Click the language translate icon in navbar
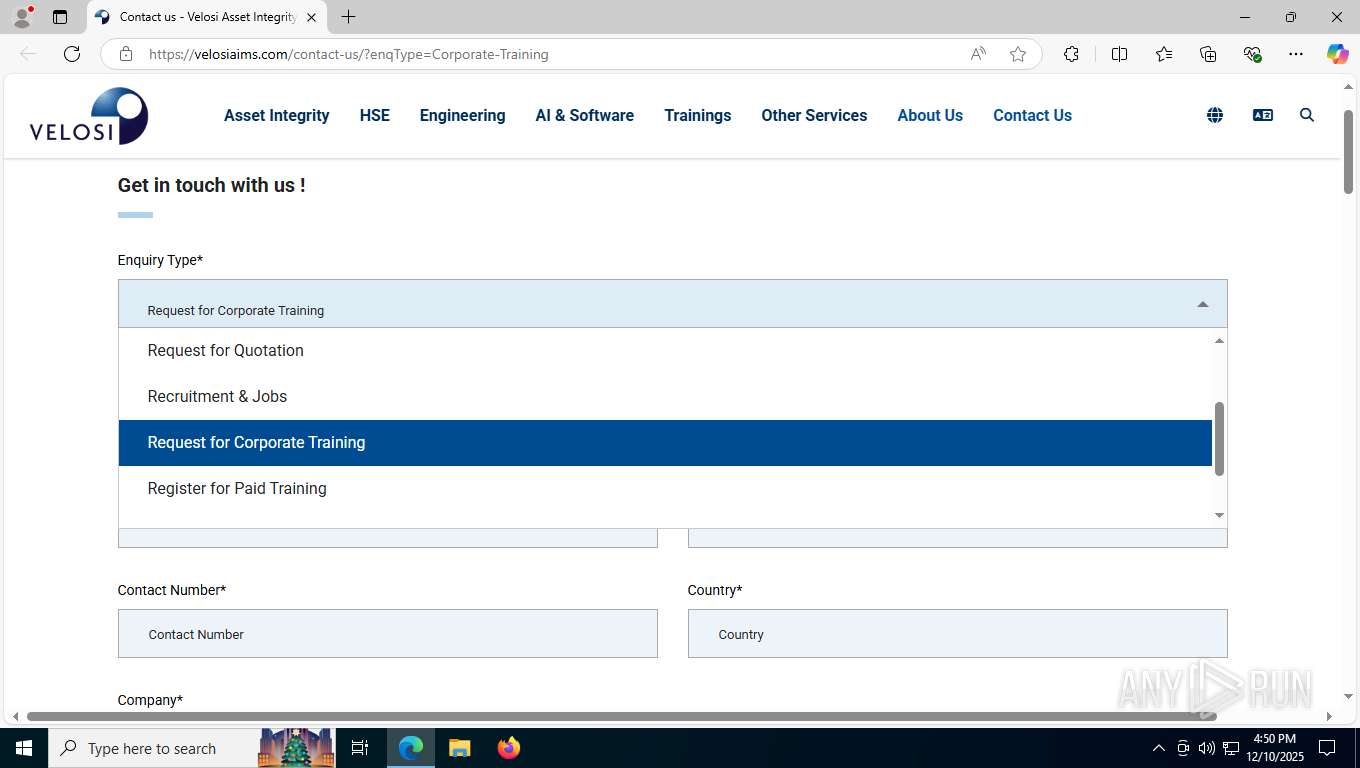Image resolution: width=1360 pixels, height=768 pixels. click(1263, 115)
